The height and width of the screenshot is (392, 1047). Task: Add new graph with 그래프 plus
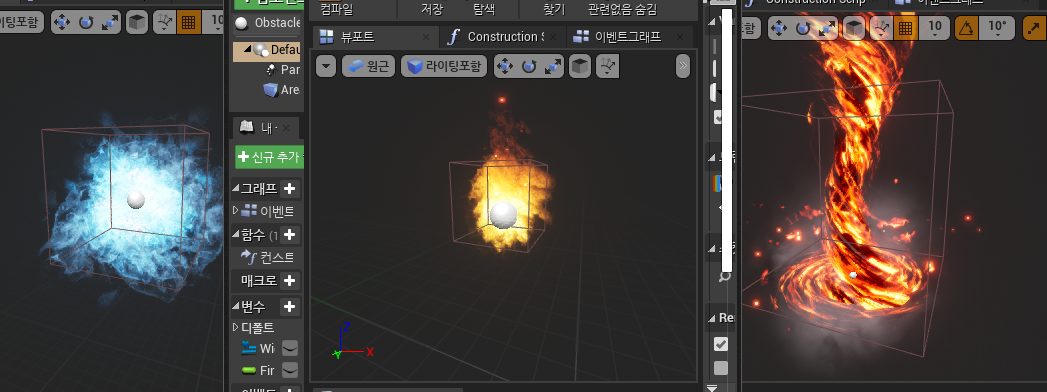[289, 189]
